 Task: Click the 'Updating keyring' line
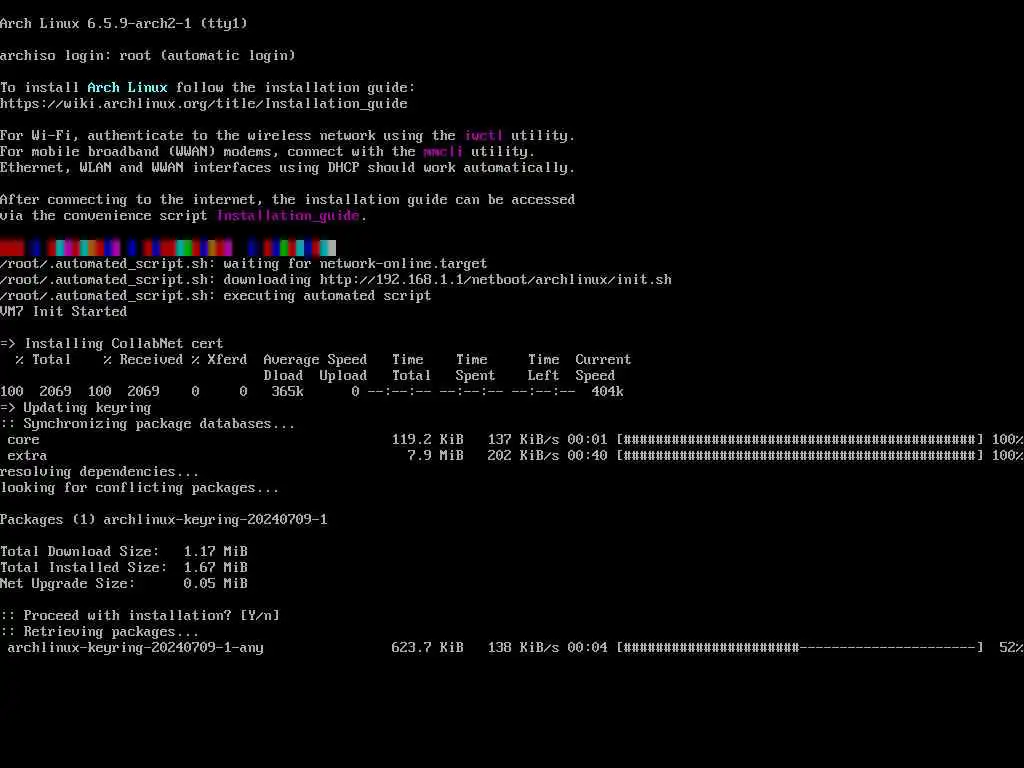pos(76,408)
